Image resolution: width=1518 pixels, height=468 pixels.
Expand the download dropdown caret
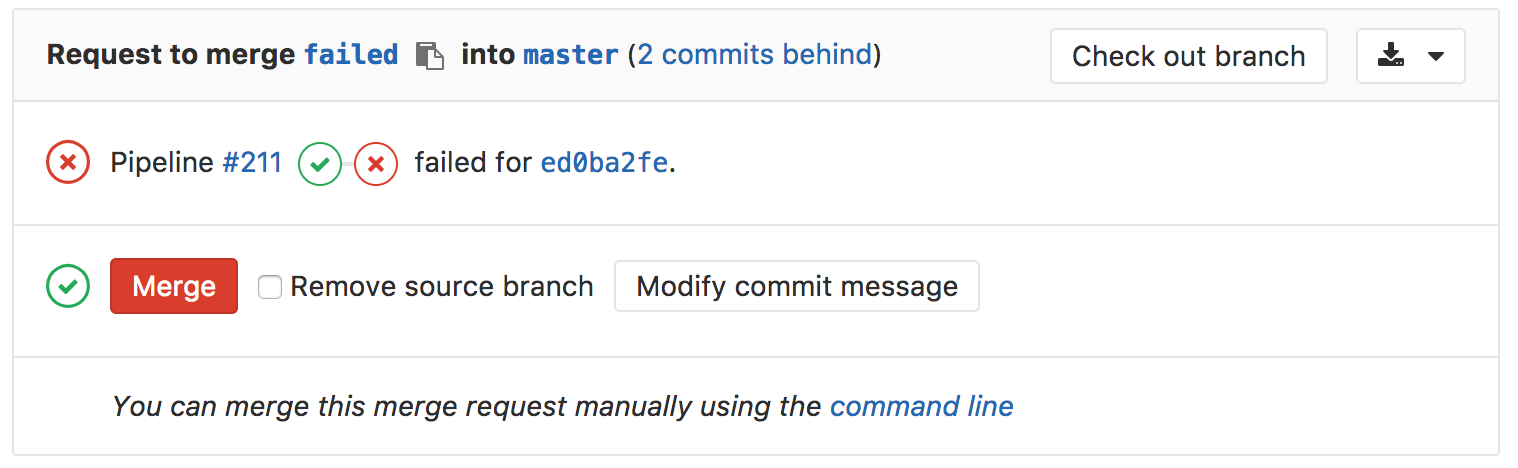click(1436, 56)
